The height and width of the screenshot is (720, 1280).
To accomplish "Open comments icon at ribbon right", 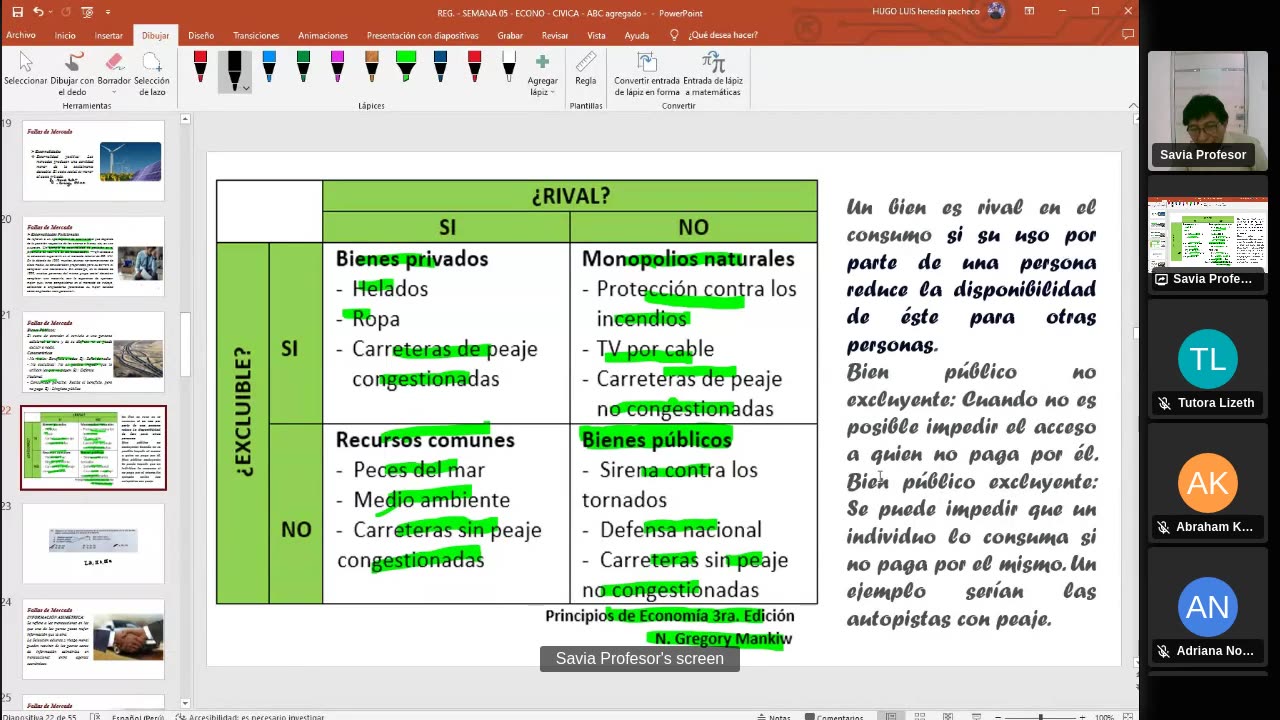I will point(1128,34).
